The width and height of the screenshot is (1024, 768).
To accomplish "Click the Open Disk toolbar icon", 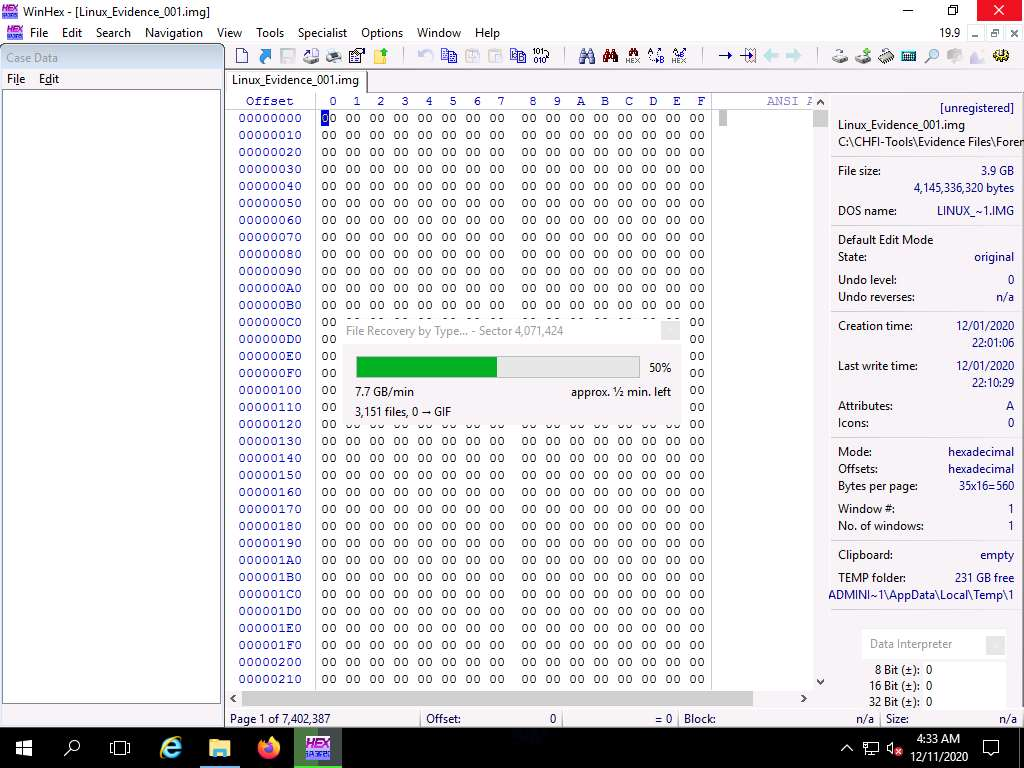I will click(840, 56).
